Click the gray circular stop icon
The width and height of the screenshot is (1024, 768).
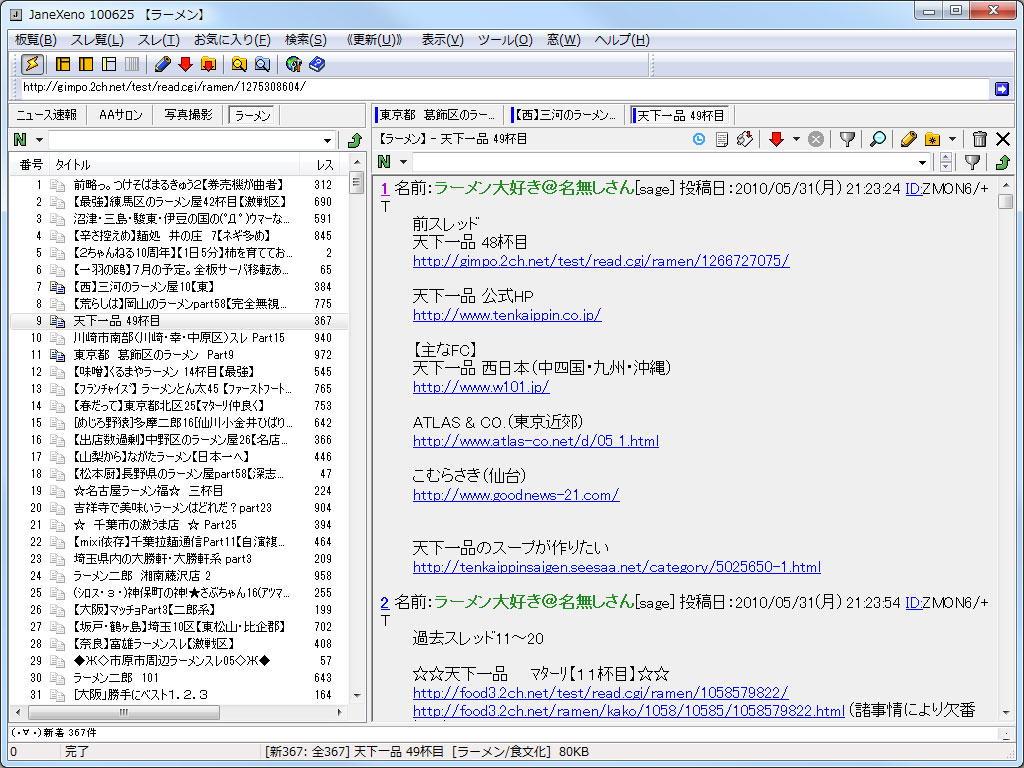(816, 139)
